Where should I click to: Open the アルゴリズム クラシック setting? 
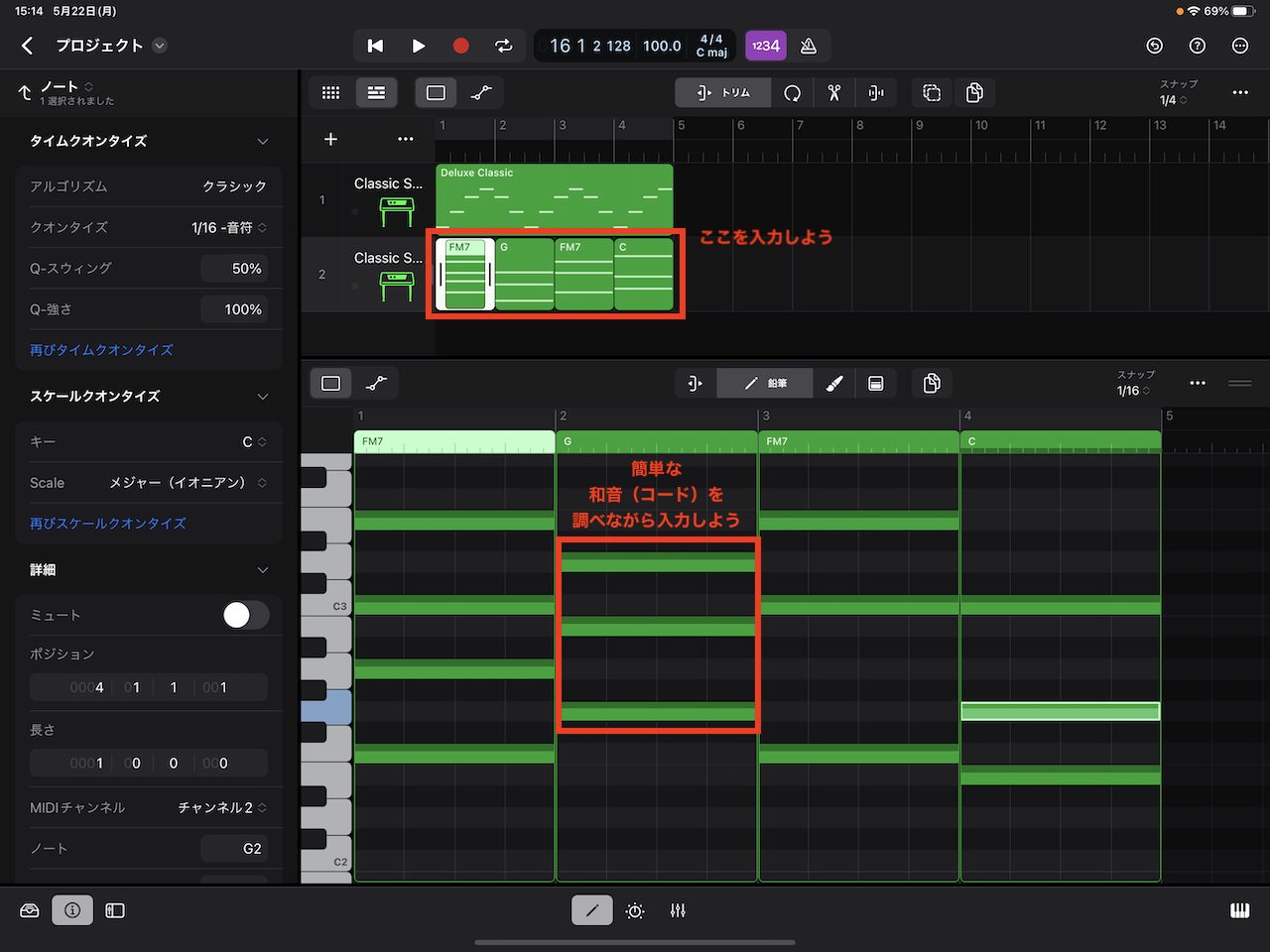point(149,186)
